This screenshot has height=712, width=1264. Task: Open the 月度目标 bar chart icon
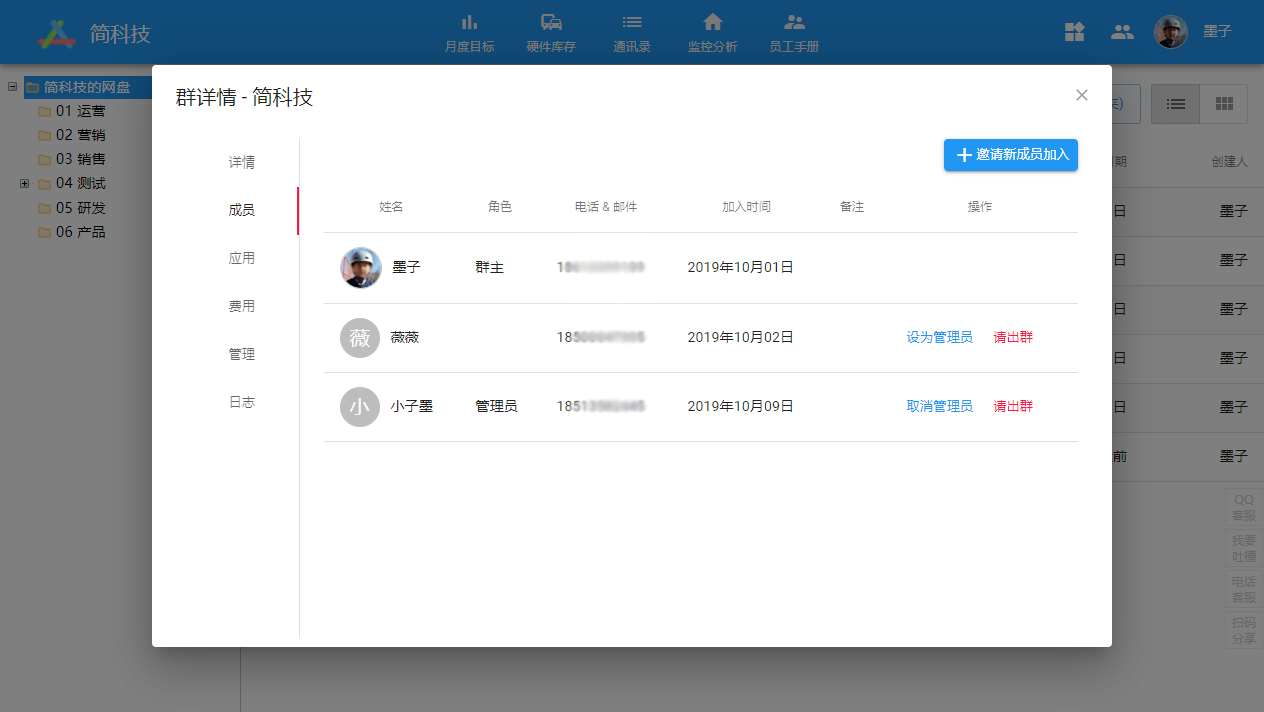tap(469, 23)
